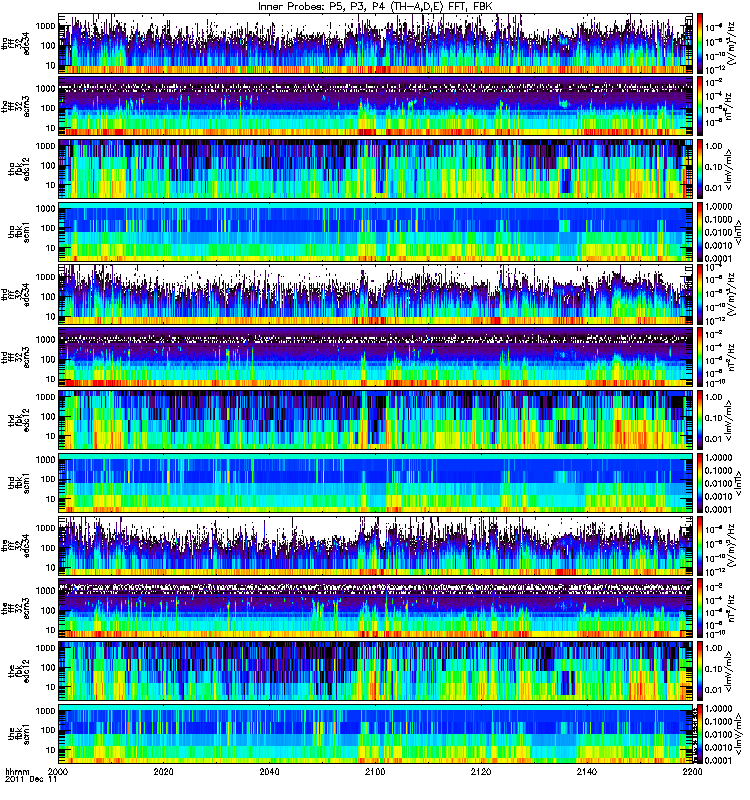
Task: Click the 'the fbk scm1' panel label
Action: (19, 734)
